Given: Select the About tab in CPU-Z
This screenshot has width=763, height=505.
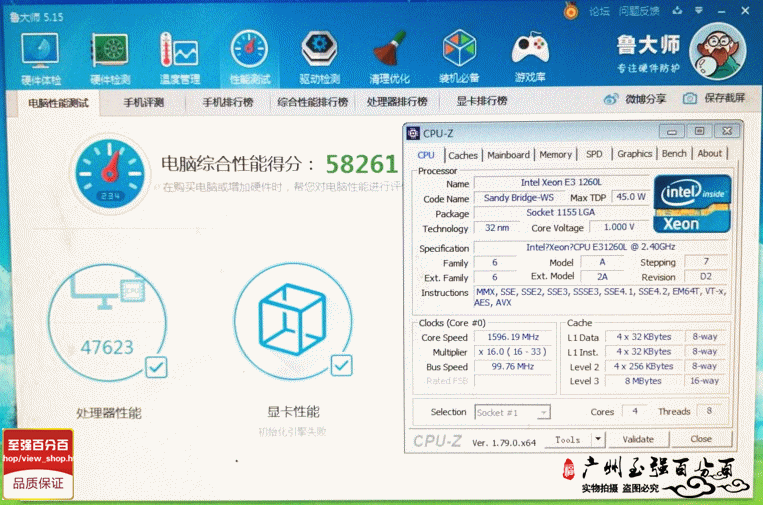Looking at the screenshot, I should [x=709, y=153].
